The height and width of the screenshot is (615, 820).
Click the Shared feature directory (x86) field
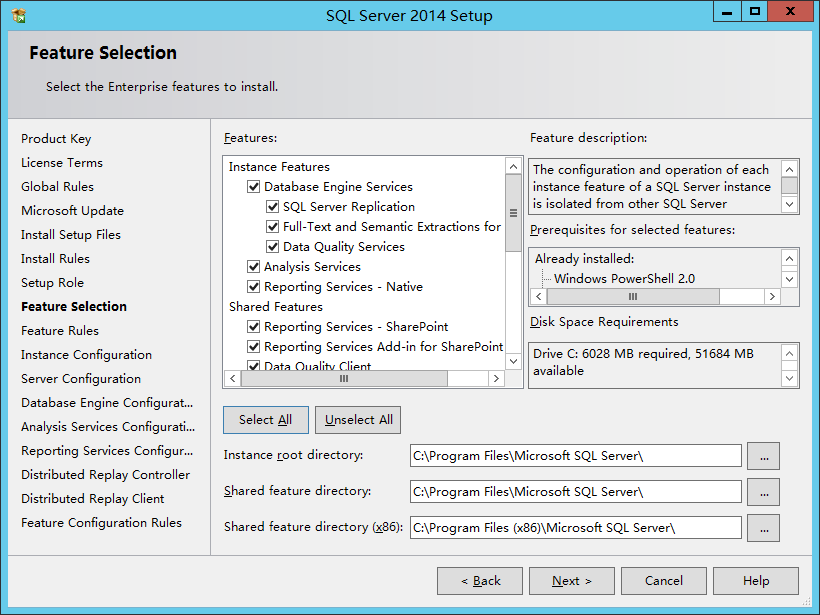point(576,528)
